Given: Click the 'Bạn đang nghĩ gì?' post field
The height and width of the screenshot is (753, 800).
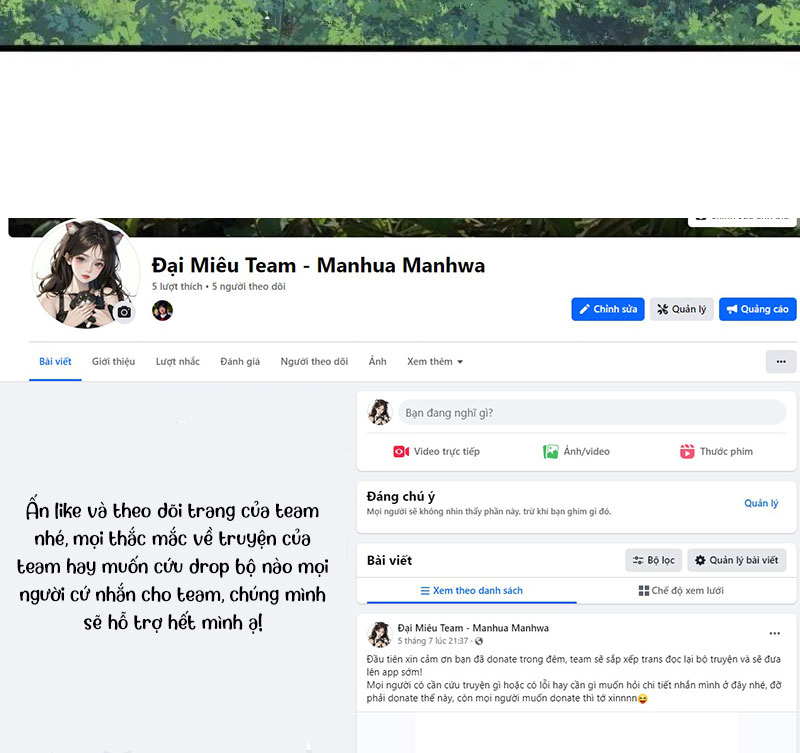Looking at the screenshot, I should tap(591, 412).
